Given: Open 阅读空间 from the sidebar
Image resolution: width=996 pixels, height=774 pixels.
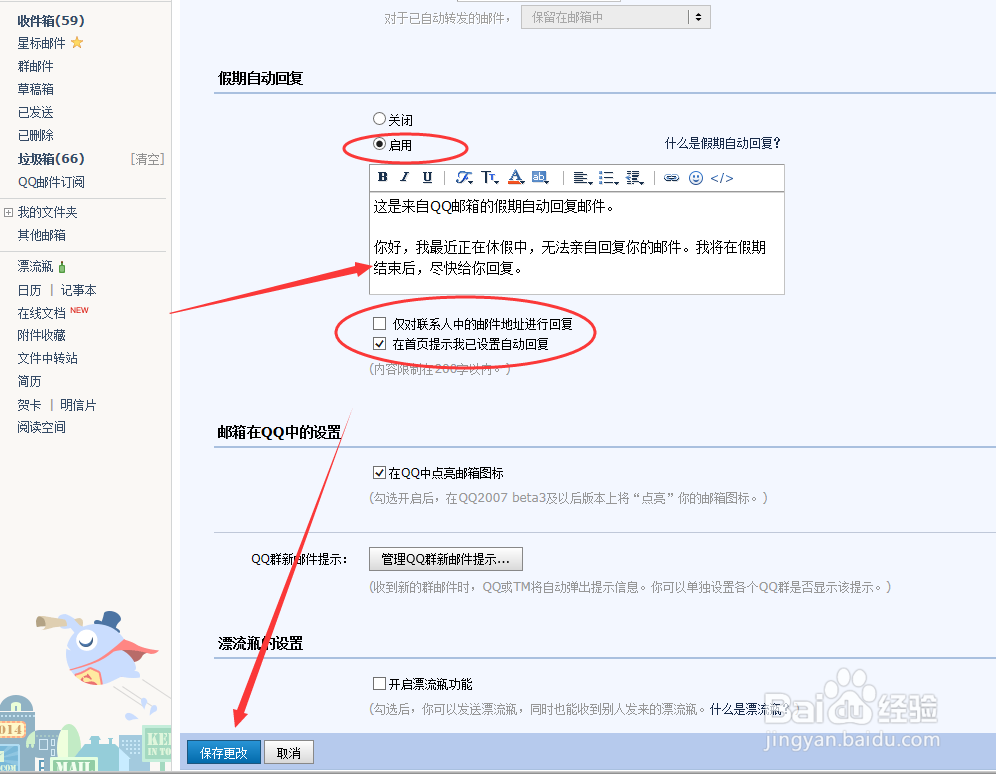Looking at the screenshot, I should pyautogui.click(x=41, y=427).
